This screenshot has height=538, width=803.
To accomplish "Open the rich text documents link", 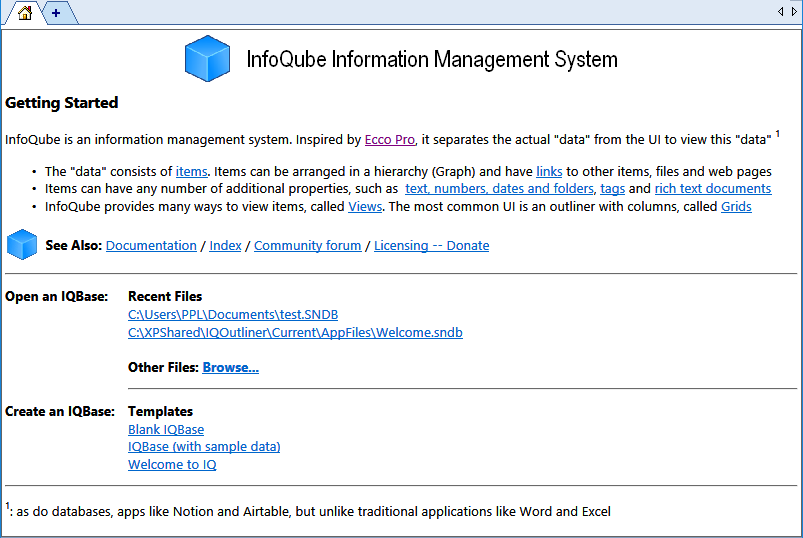I will tap(713, 189).
